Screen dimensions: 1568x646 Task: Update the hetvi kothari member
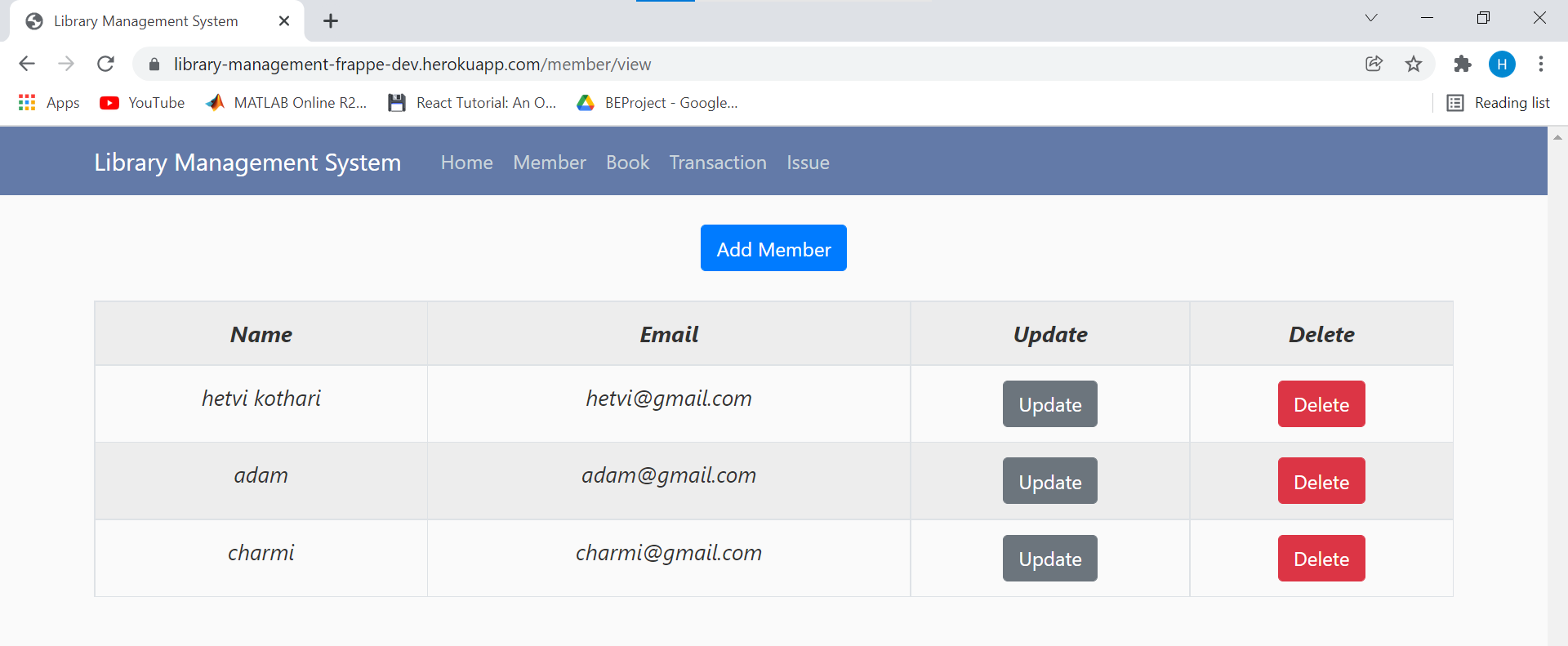1050,404
